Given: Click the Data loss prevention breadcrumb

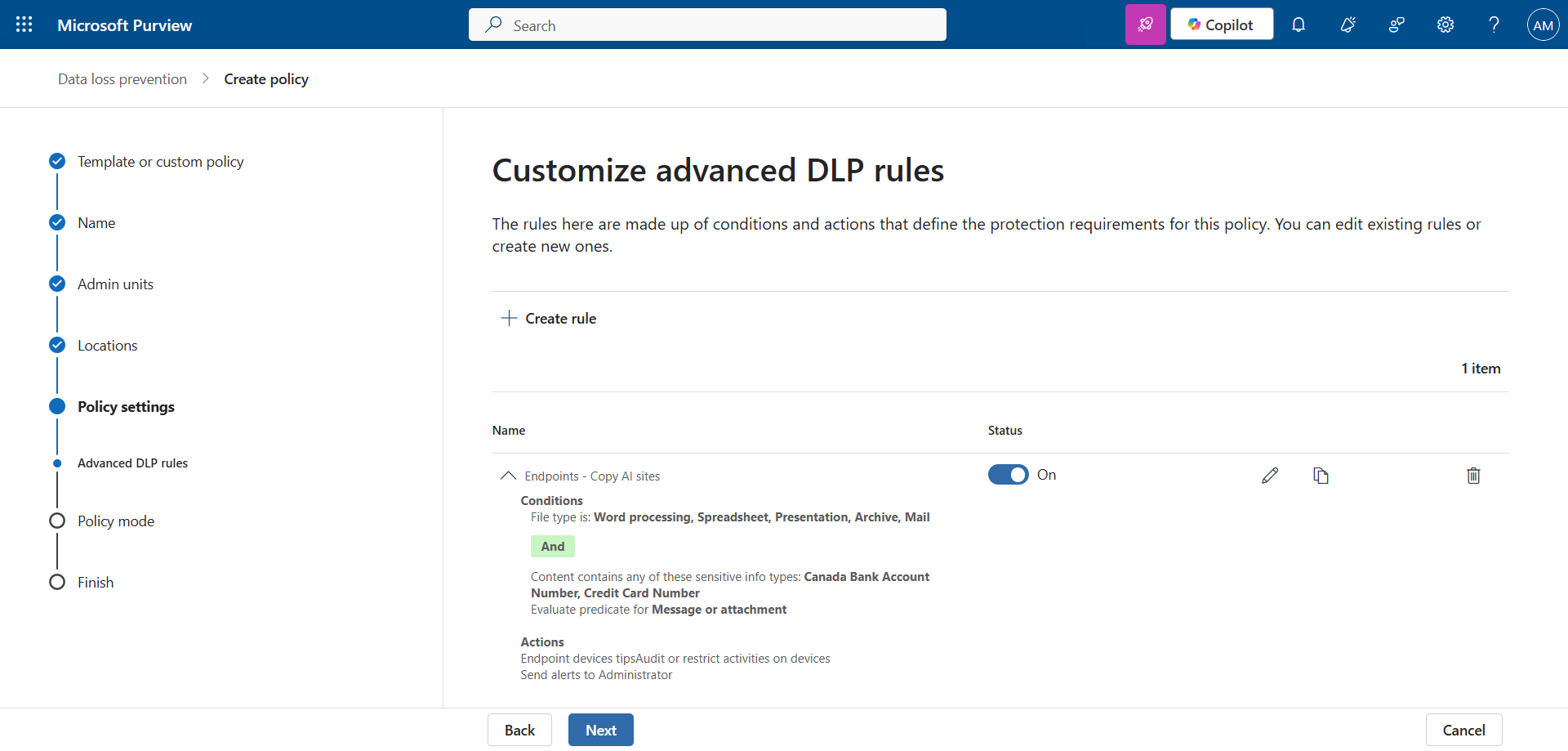Looking at the screenshot, I should [122, 79].
